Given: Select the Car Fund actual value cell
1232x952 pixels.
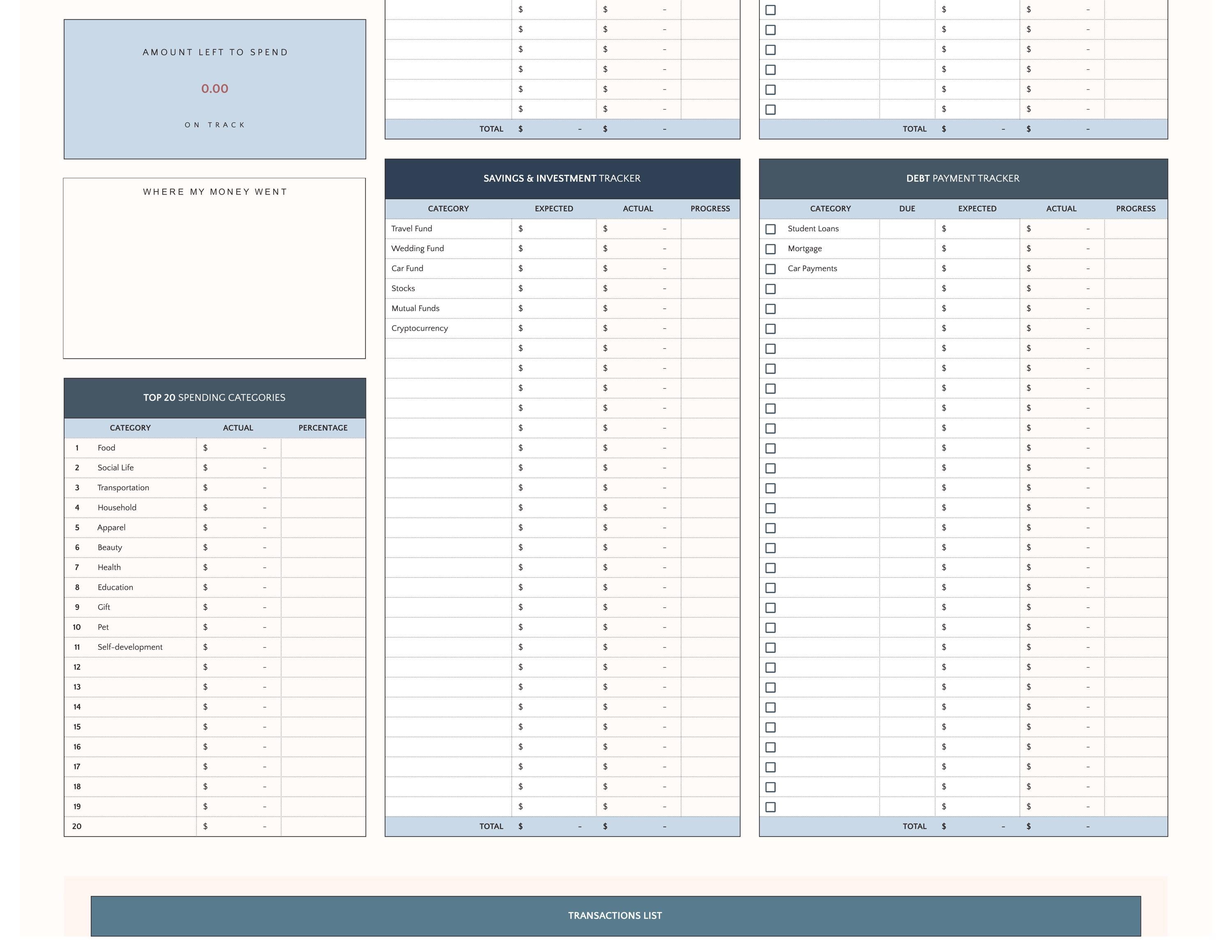Looking at the screenshot, I should (x=637, y=269).
